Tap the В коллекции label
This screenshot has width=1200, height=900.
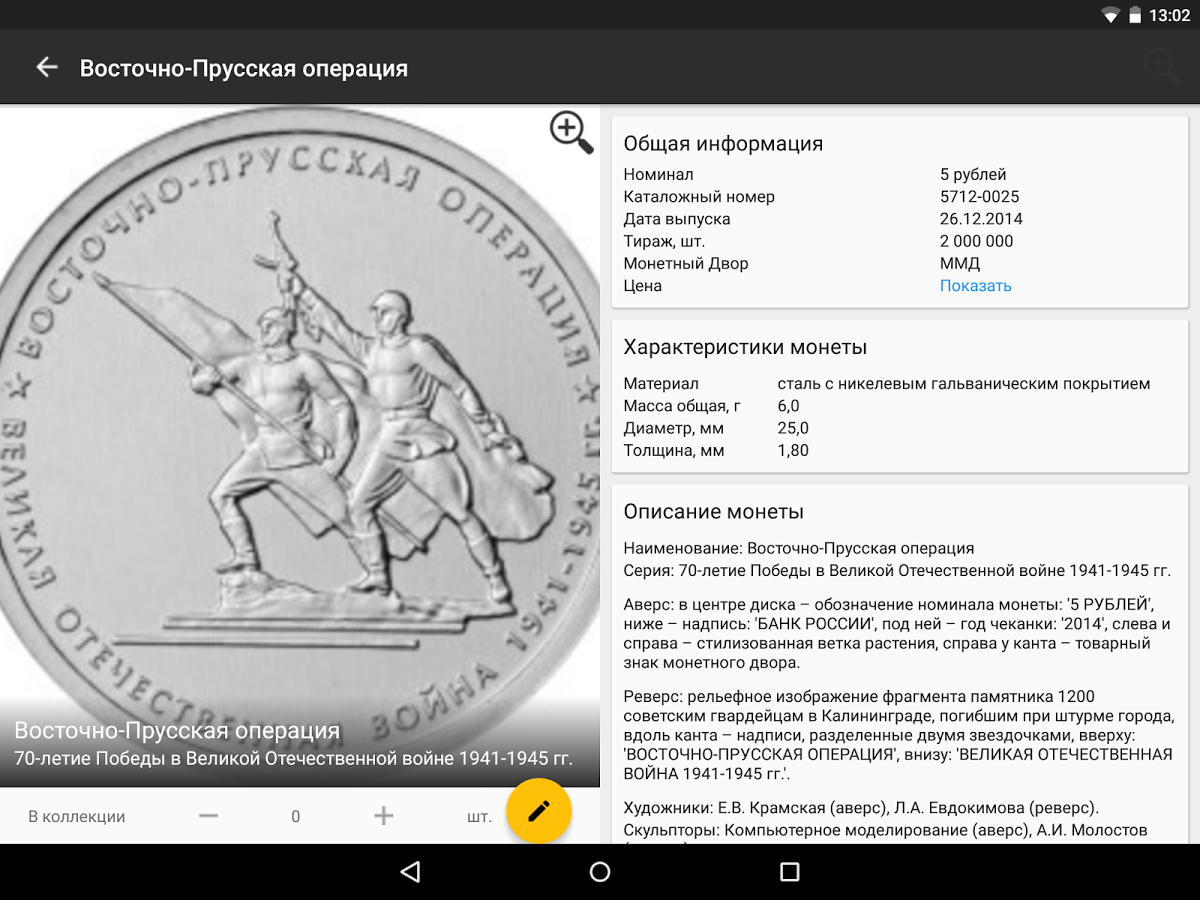tap(77, 817)
